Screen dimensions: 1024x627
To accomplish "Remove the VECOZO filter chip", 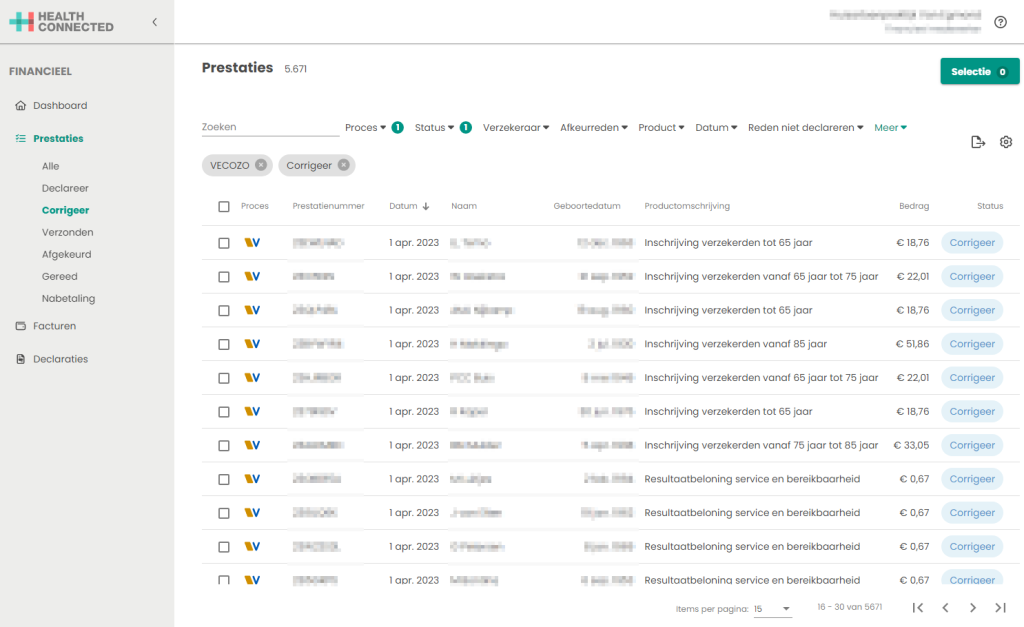I will pyautogui.click(x=261, y=165).
